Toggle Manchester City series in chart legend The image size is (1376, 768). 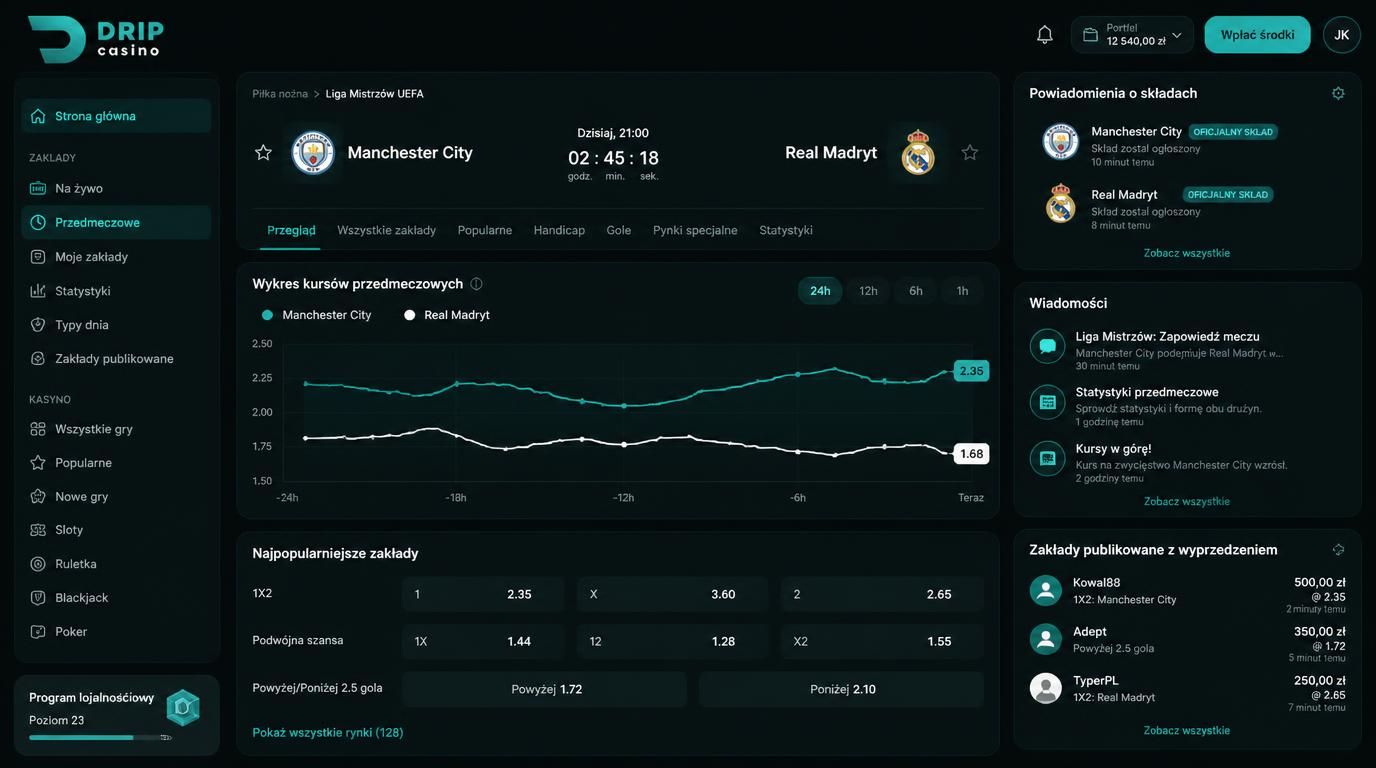(x=316, y=315)
